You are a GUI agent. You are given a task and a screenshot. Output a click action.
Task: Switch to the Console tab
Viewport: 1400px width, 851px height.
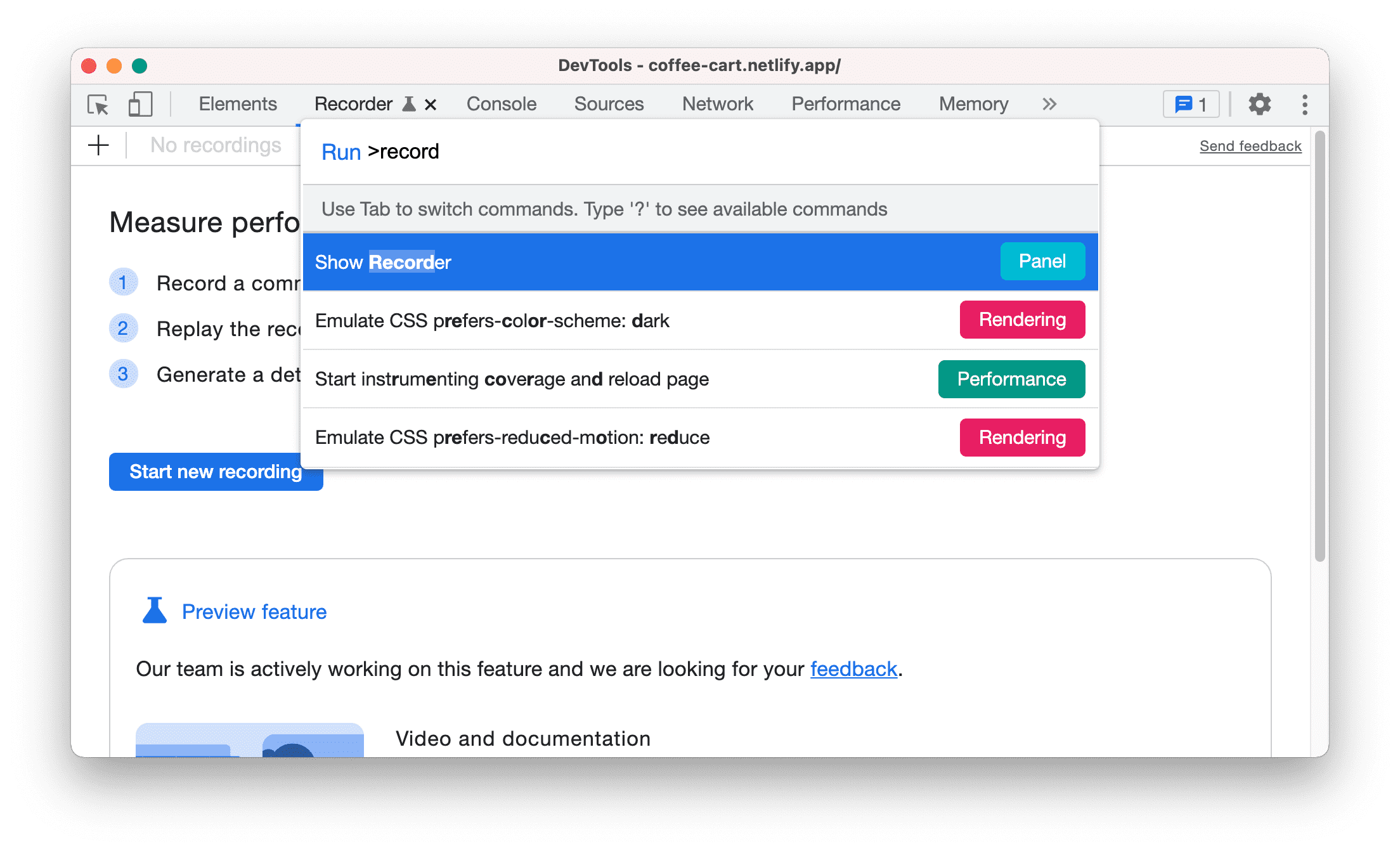pos(500,103)
